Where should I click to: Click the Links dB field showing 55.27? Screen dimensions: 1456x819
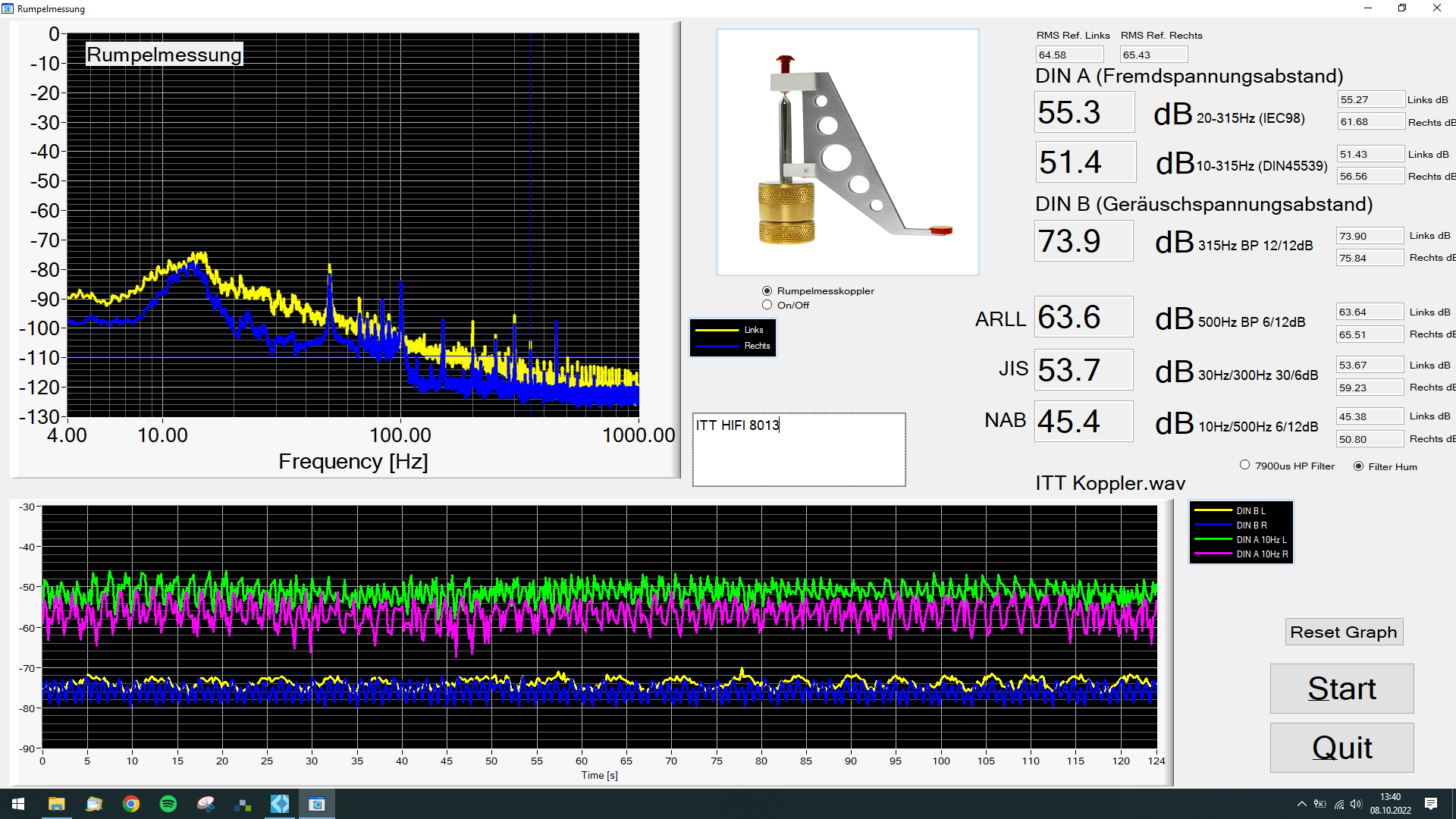click(x=1371, y=99)
